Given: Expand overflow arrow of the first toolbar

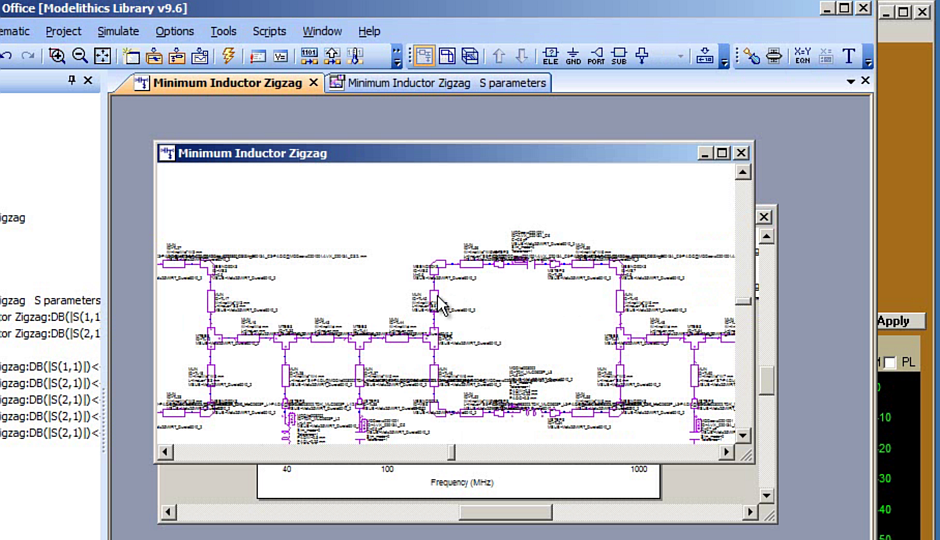Looking at the screenshot, I should 397,56.
